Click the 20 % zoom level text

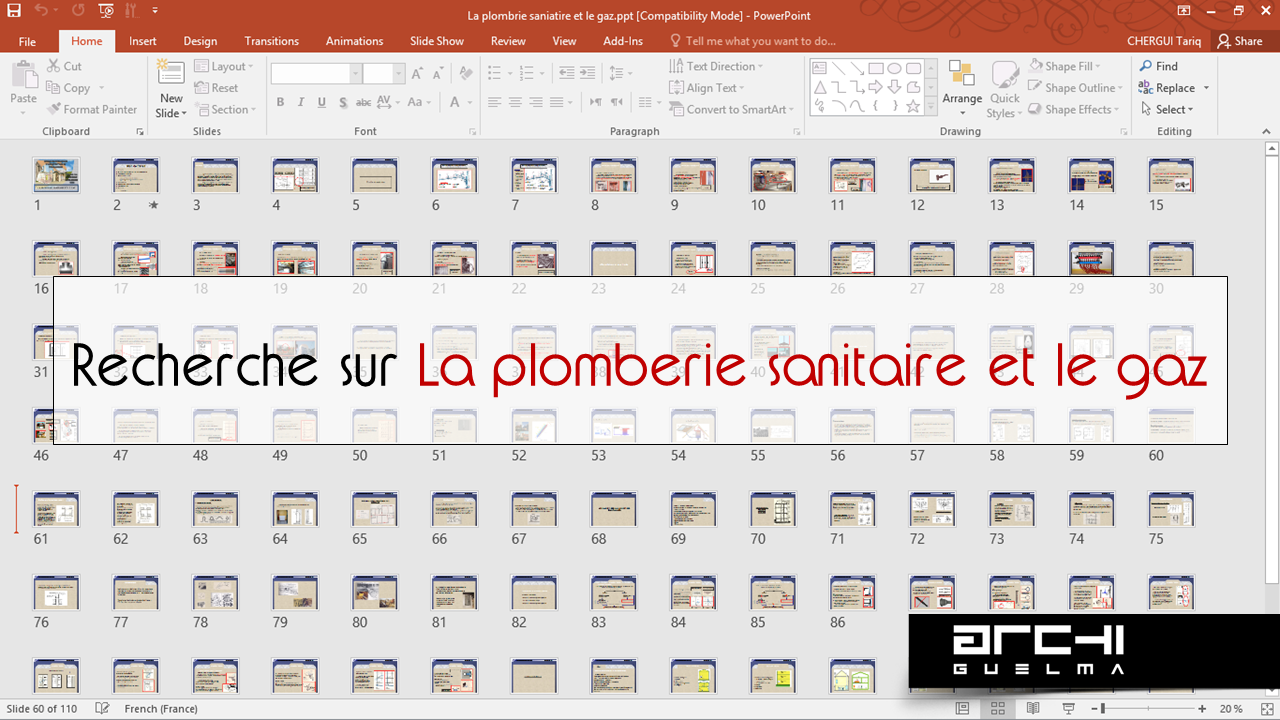(1231, 708)
